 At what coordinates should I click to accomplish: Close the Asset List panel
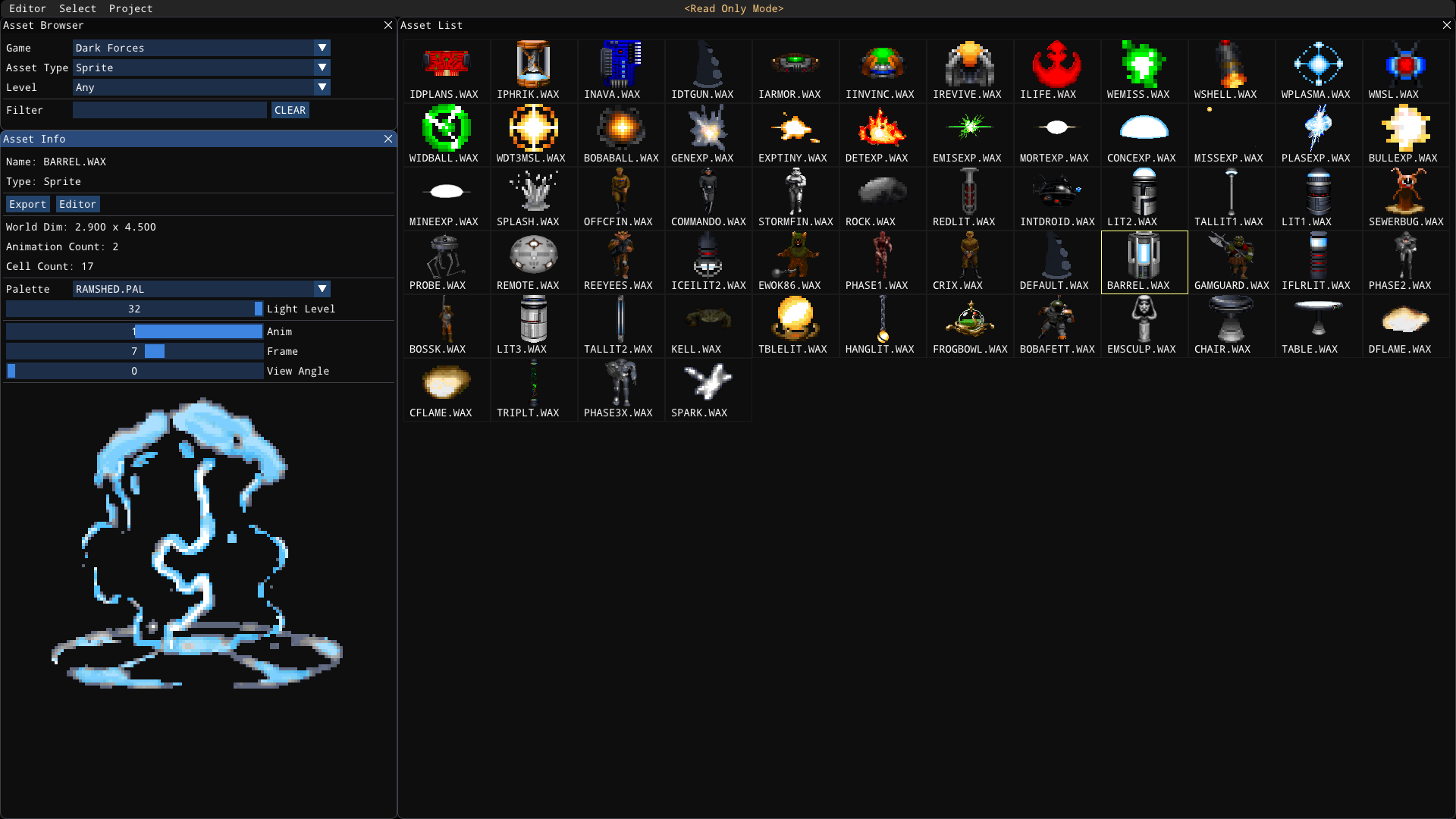tap(1446, 25)
